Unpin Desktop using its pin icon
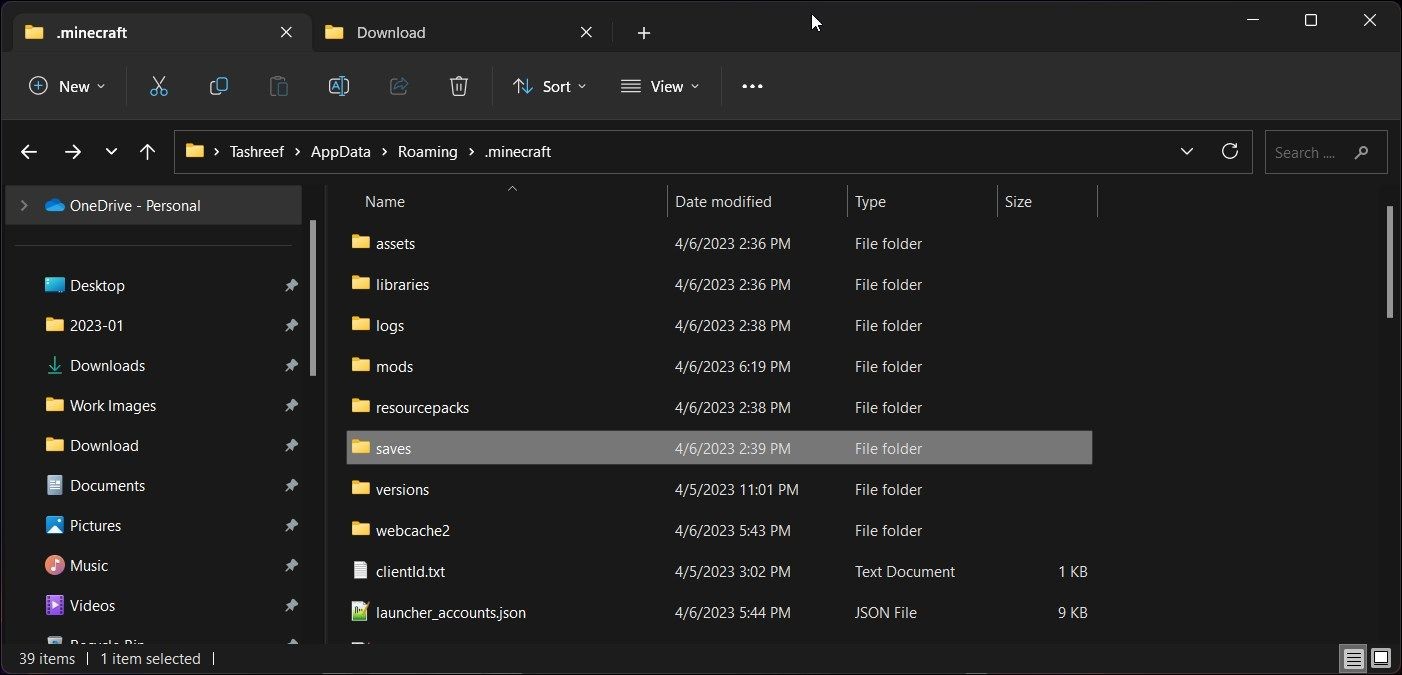Image resolution: width=1402 pixels, height=675 pixels. [x=291, y=285]
